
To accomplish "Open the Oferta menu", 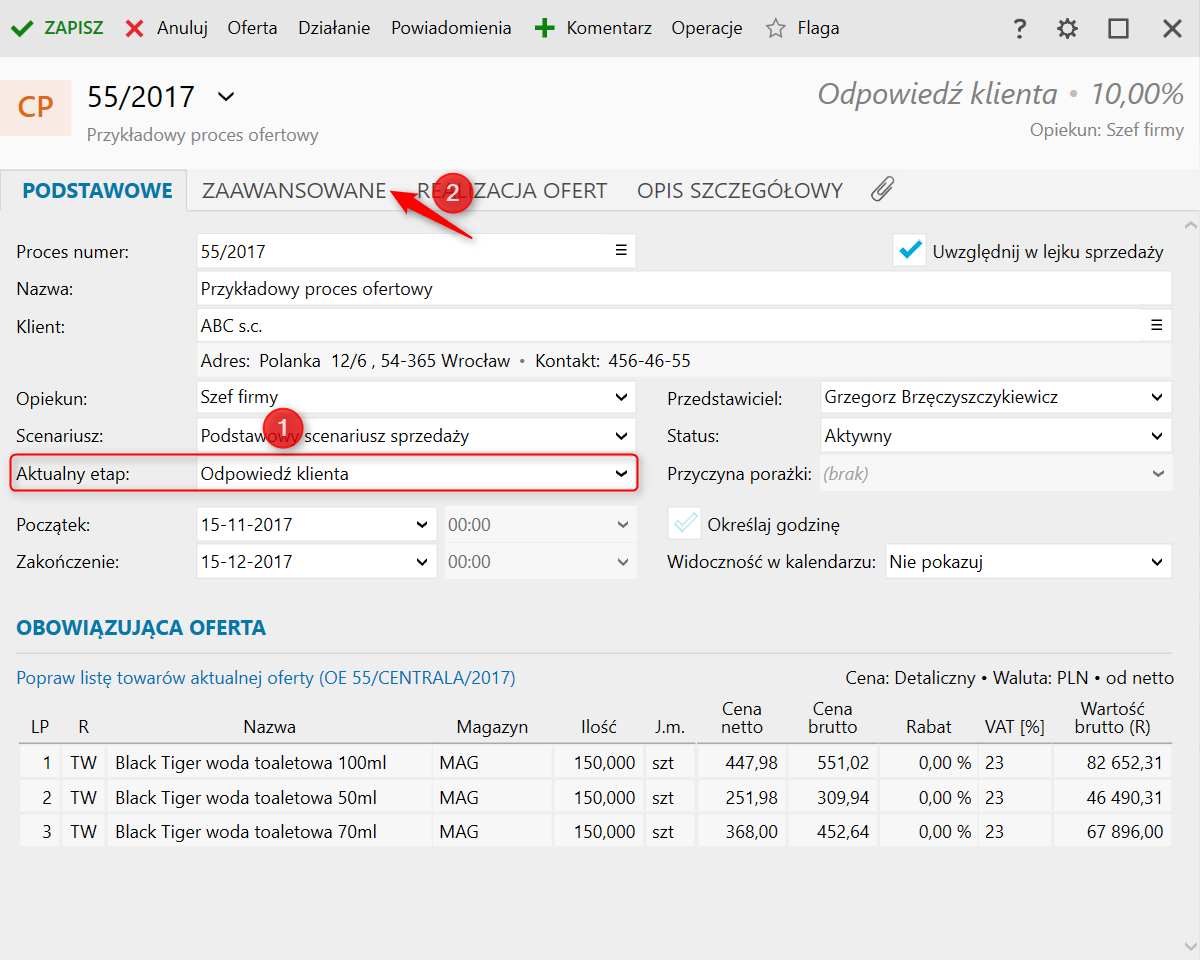I will point(253,28).
